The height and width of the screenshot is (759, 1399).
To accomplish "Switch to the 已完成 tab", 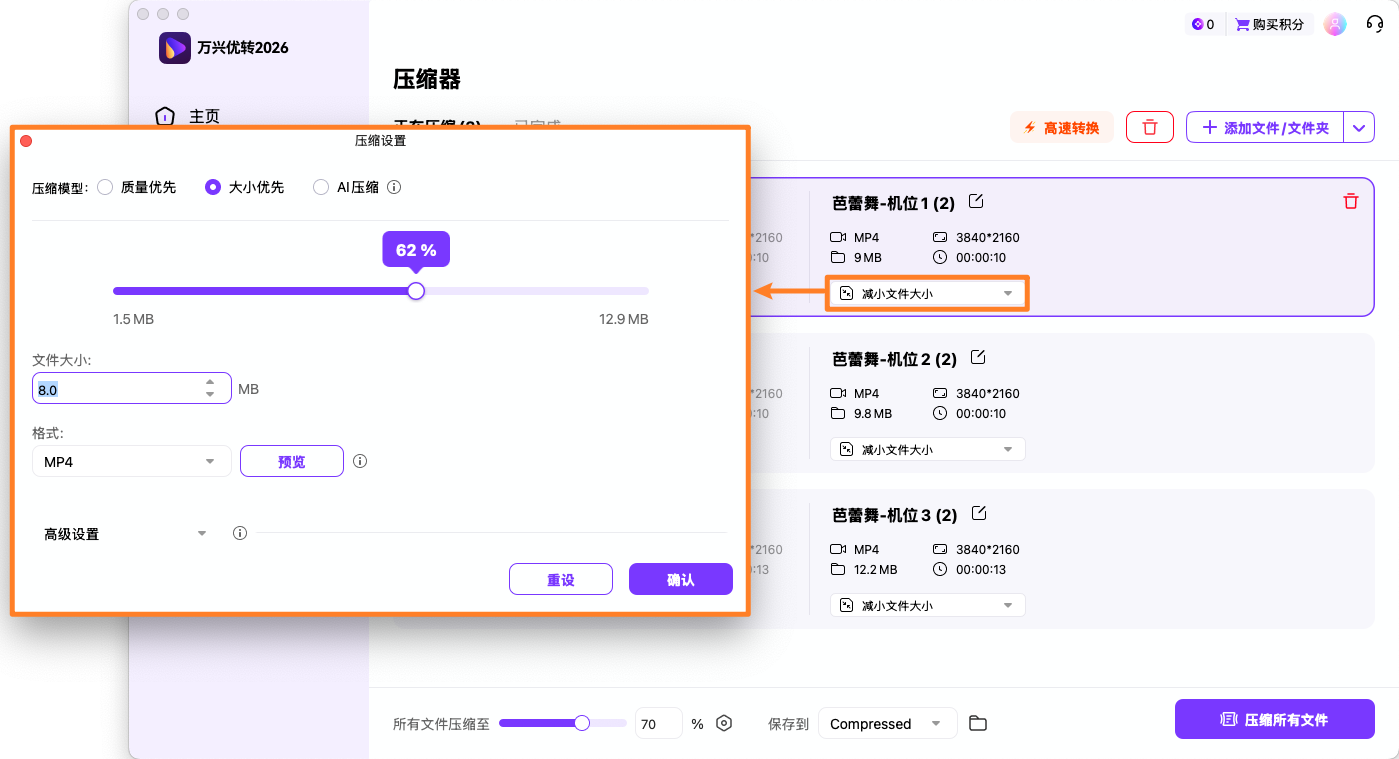I will coord(536,124).
